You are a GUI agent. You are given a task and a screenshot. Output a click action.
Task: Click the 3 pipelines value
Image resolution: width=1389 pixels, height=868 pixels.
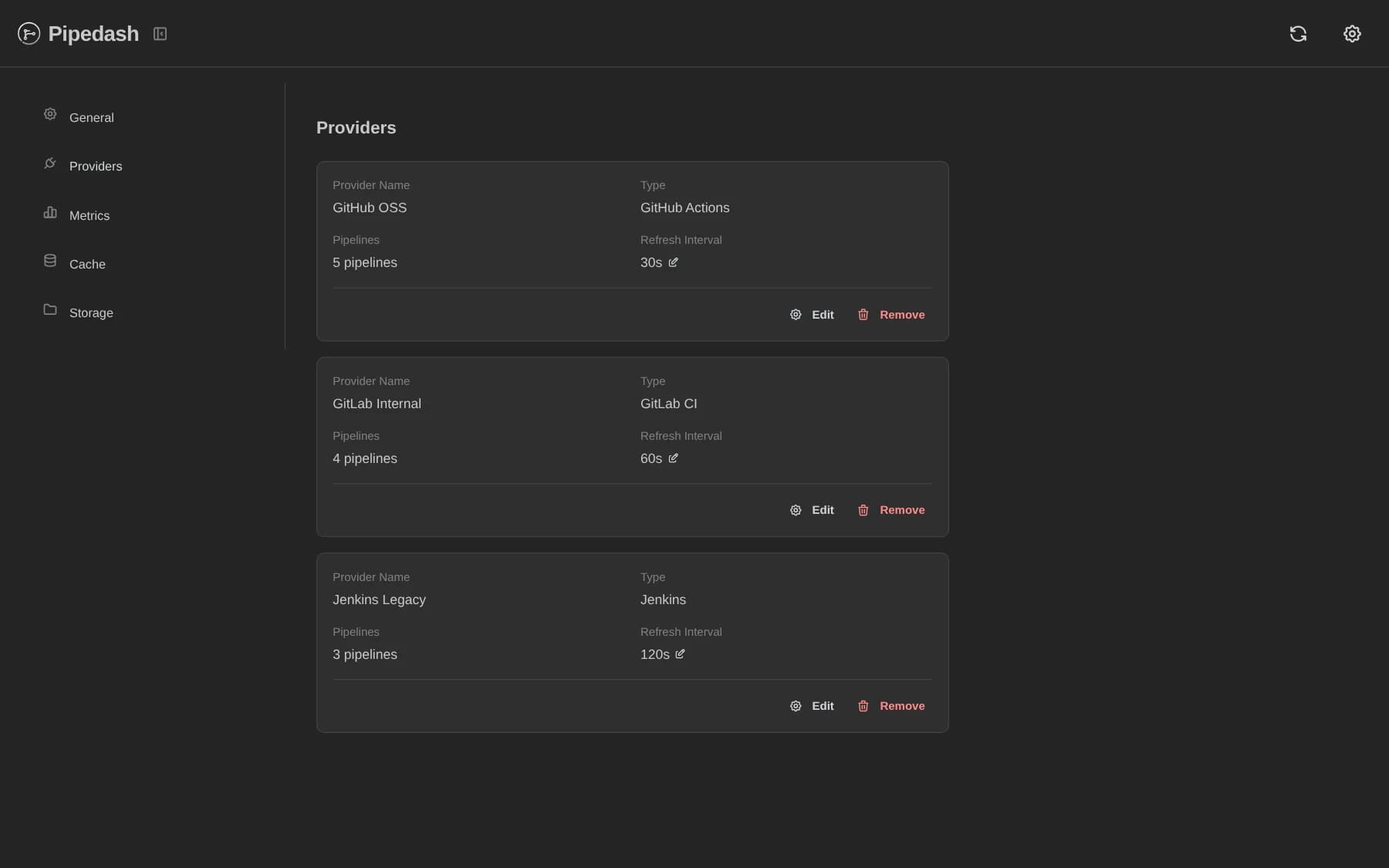point(365,654)
